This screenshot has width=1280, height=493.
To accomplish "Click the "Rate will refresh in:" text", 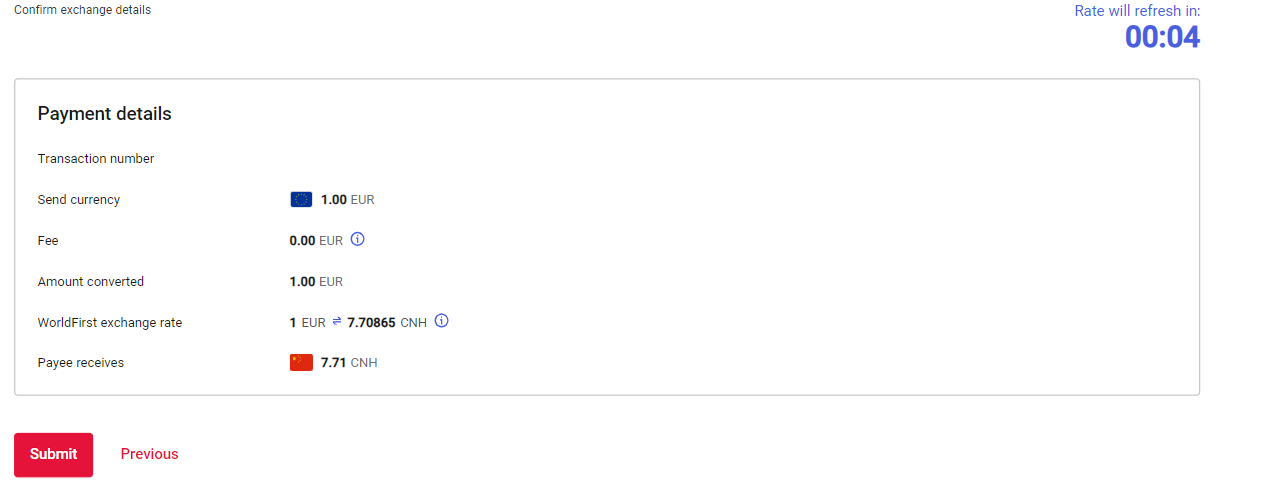I will click(x=1137, y=11).
